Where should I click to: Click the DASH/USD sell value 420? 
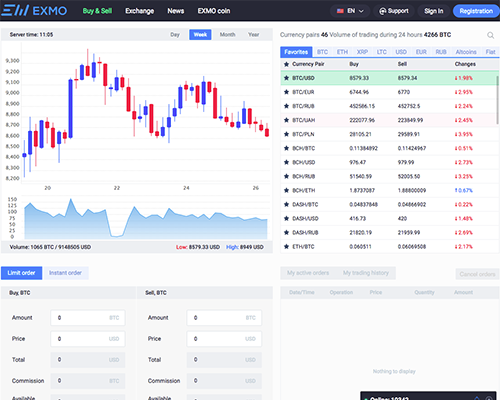(x=402, y=218)
